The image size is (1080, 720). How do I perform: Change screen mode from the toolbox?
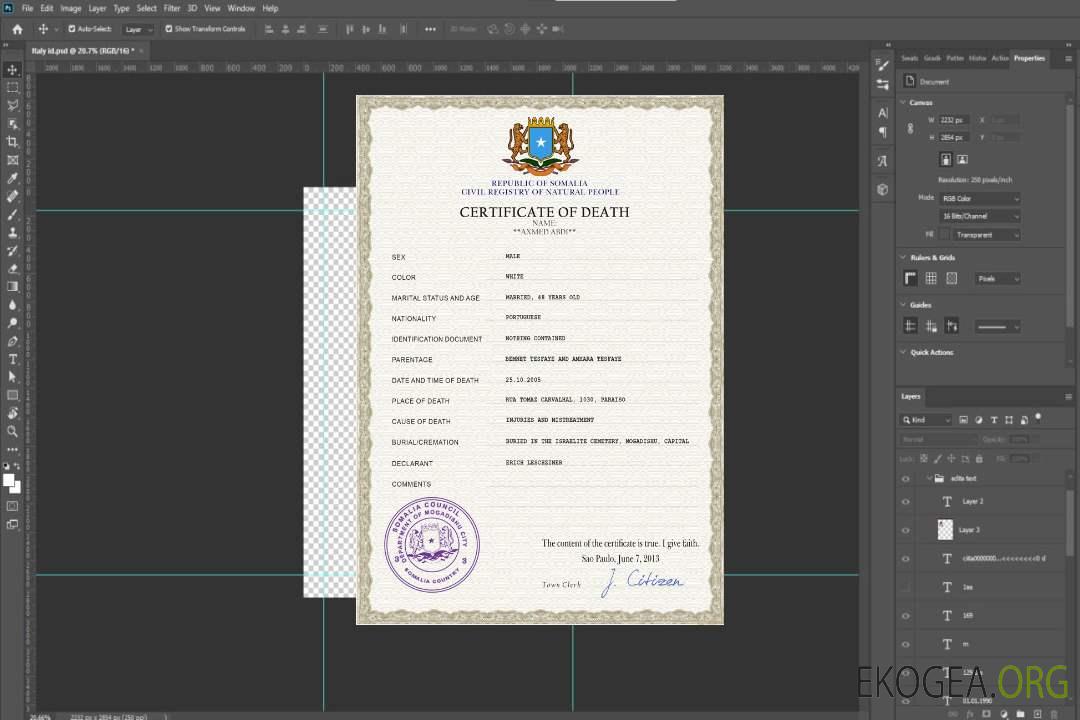12,525
